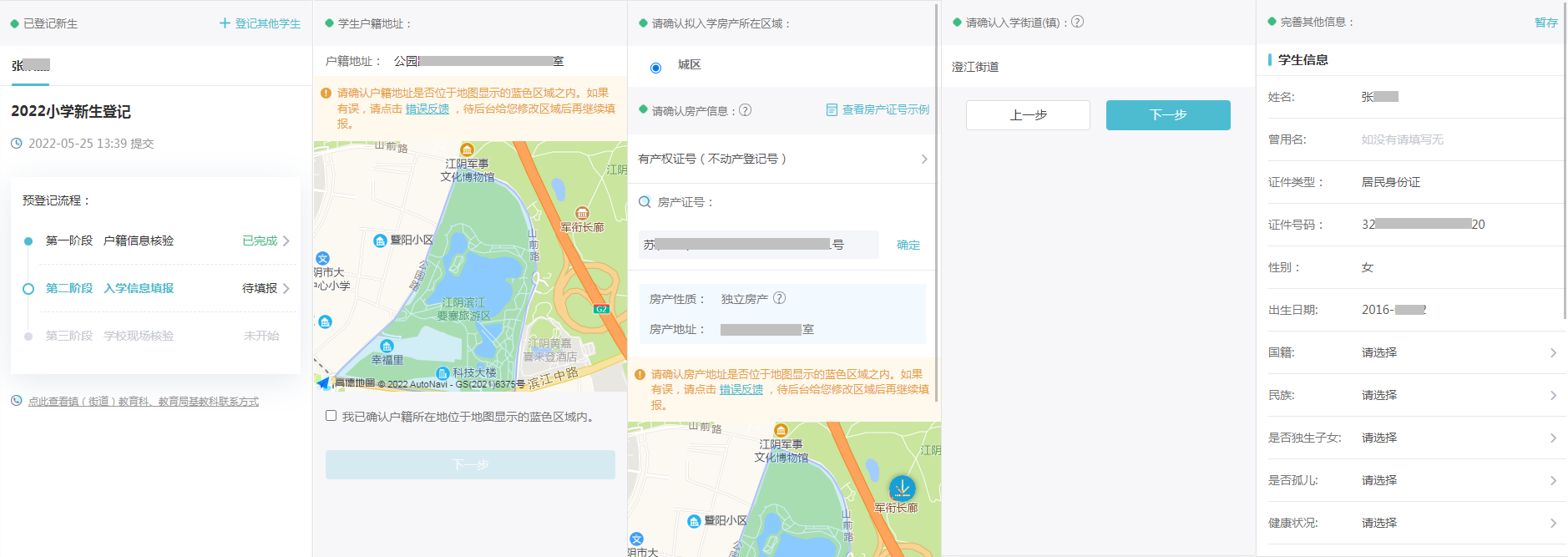Click the 学生信息 section header
Screen dimensions: 1568x557
tap(1303, 59)
